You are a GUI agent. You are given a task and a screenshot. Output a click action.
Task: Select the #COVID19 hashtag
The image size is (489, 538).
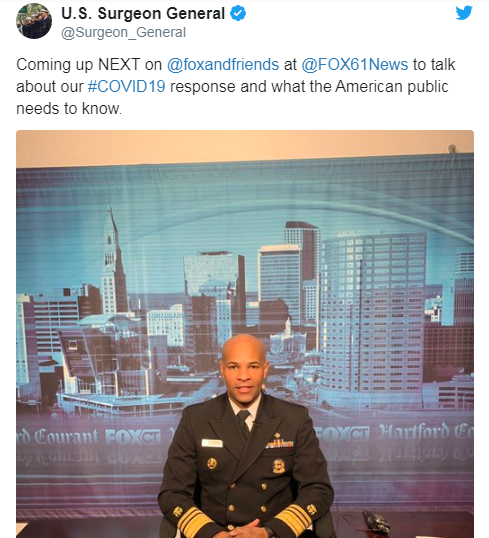tap(126, 86)
